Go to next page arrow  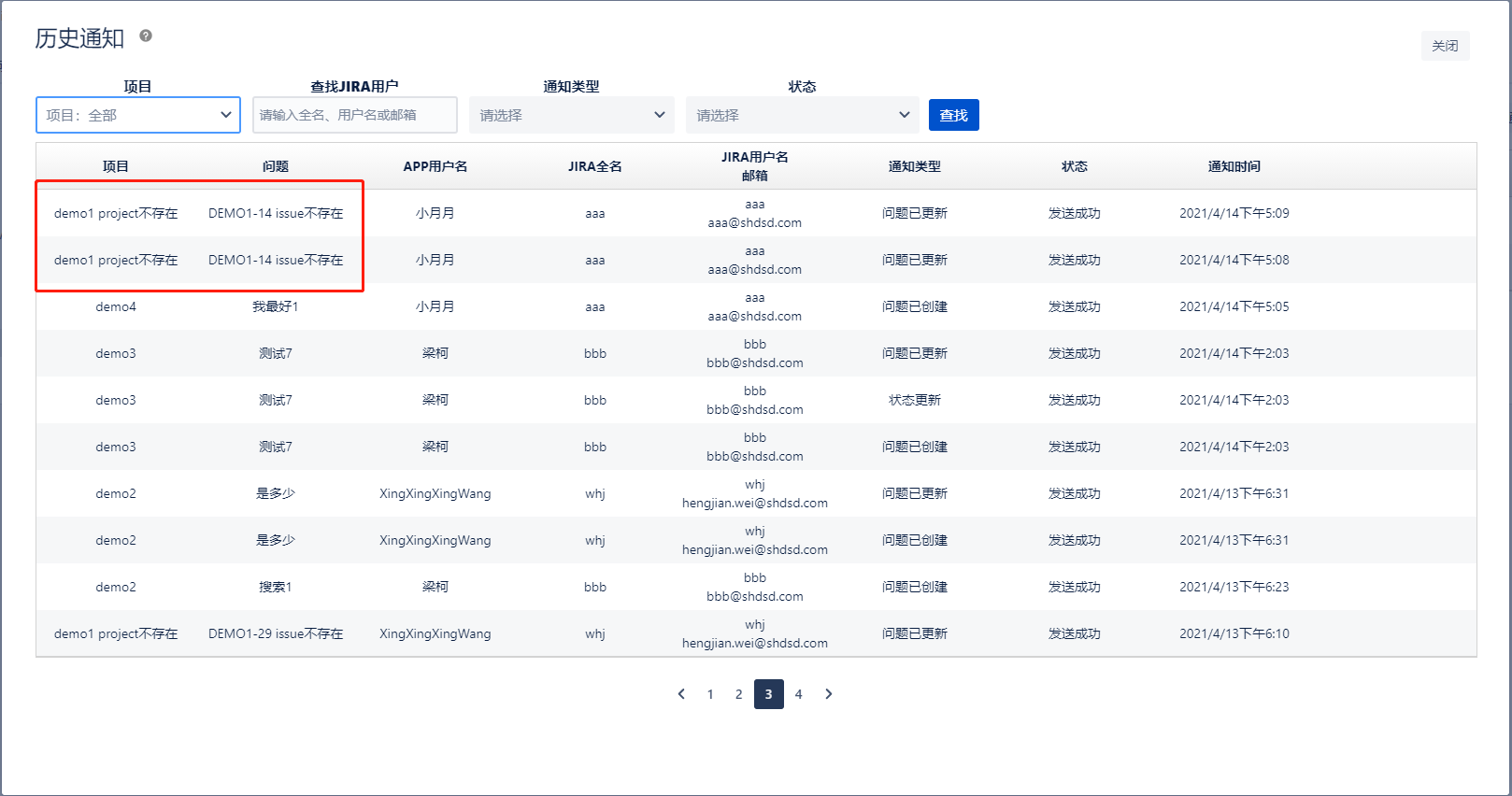828,694
